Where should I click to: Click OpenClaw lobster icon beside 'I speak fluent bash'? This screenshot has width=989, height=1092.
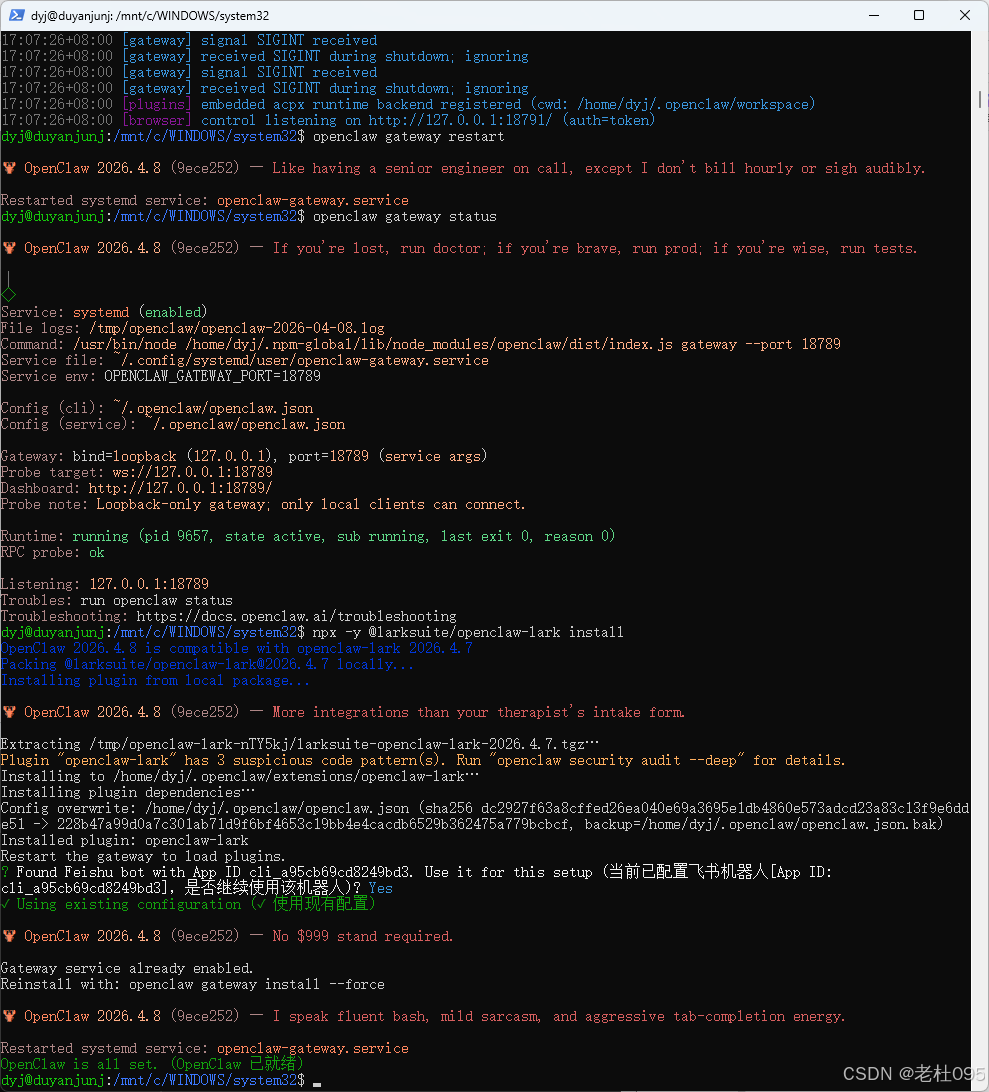(x=9, y=1016)
